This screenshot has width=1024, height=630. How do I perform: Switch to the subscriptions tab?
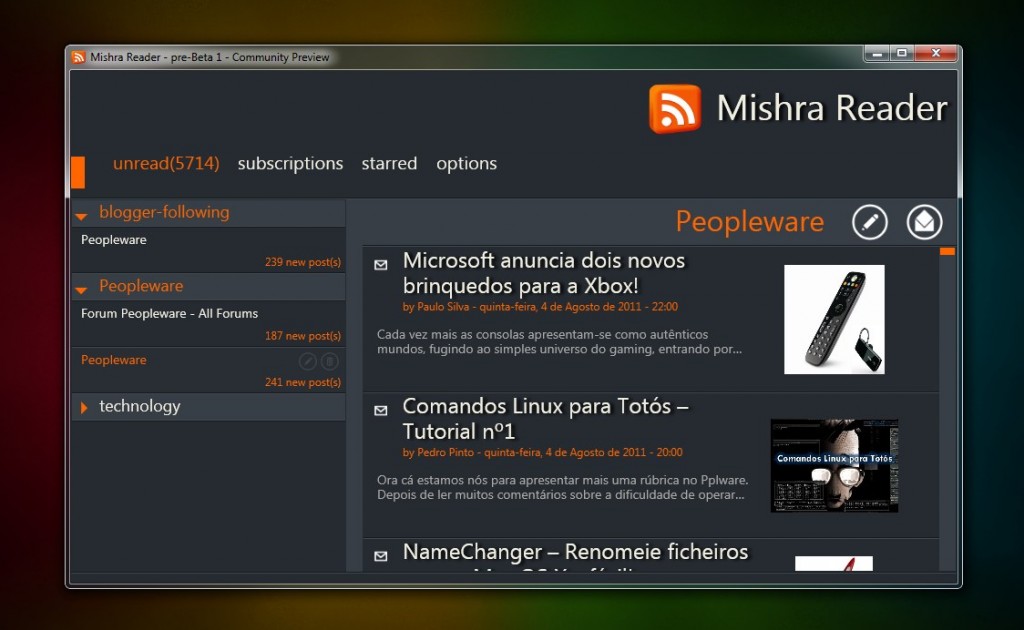click(291, 163)
